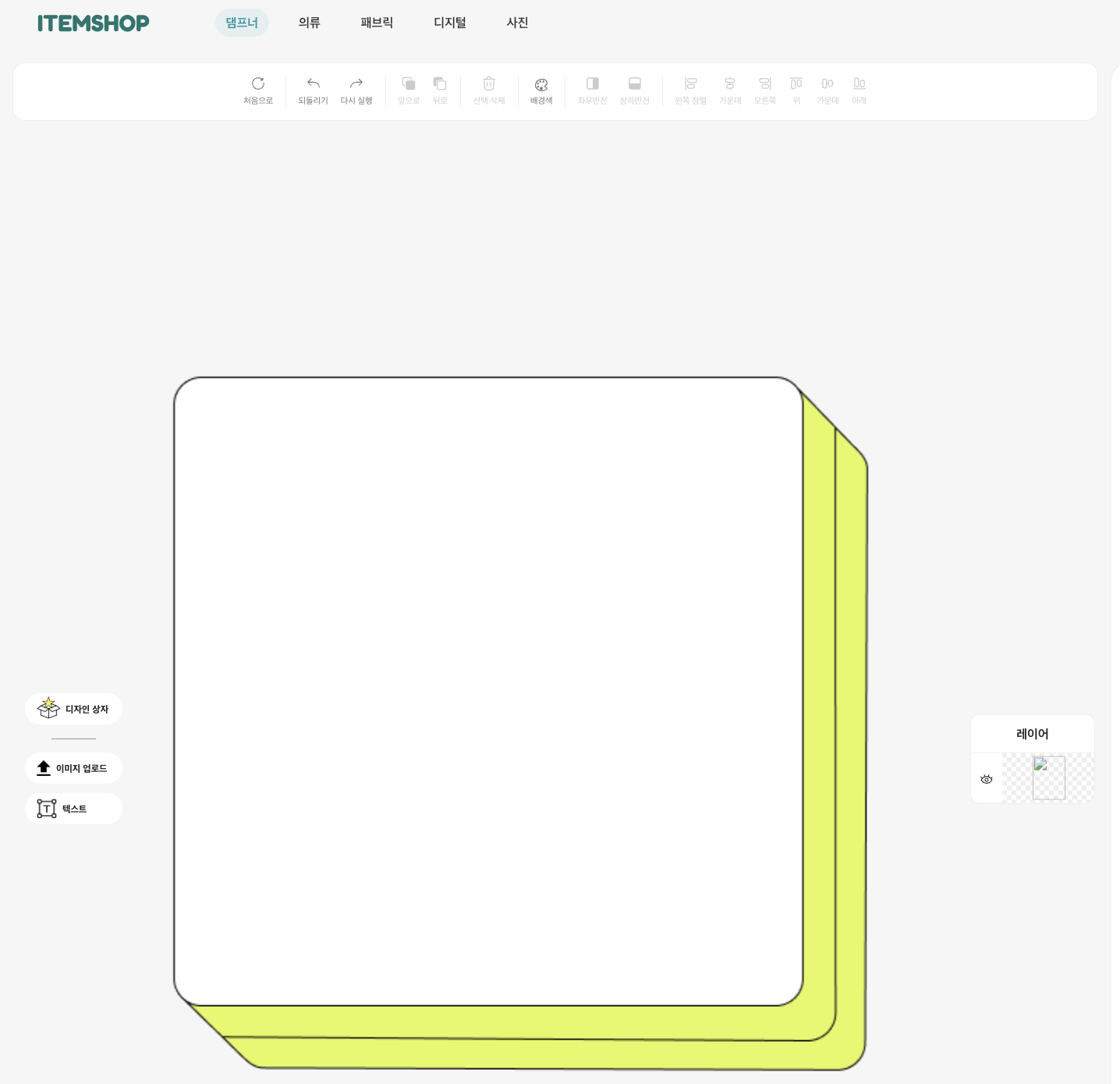Viewport: 1120px width, 1084px height.
Task: Select the layer thumbnail in 레이어 panel
Action: (1048, 778)
